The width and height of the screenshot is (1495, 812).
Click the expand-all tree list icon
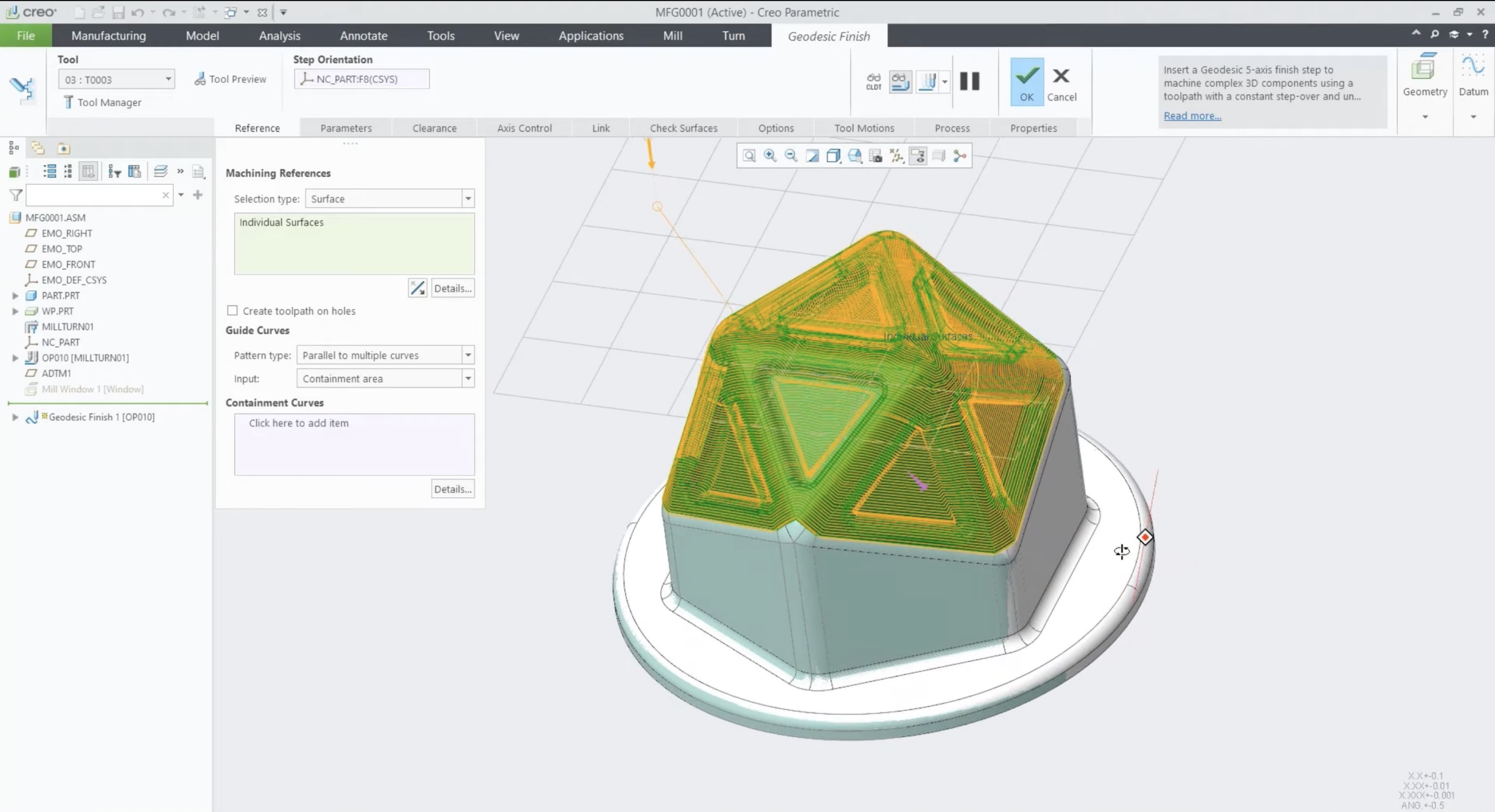tap(50, 171)
